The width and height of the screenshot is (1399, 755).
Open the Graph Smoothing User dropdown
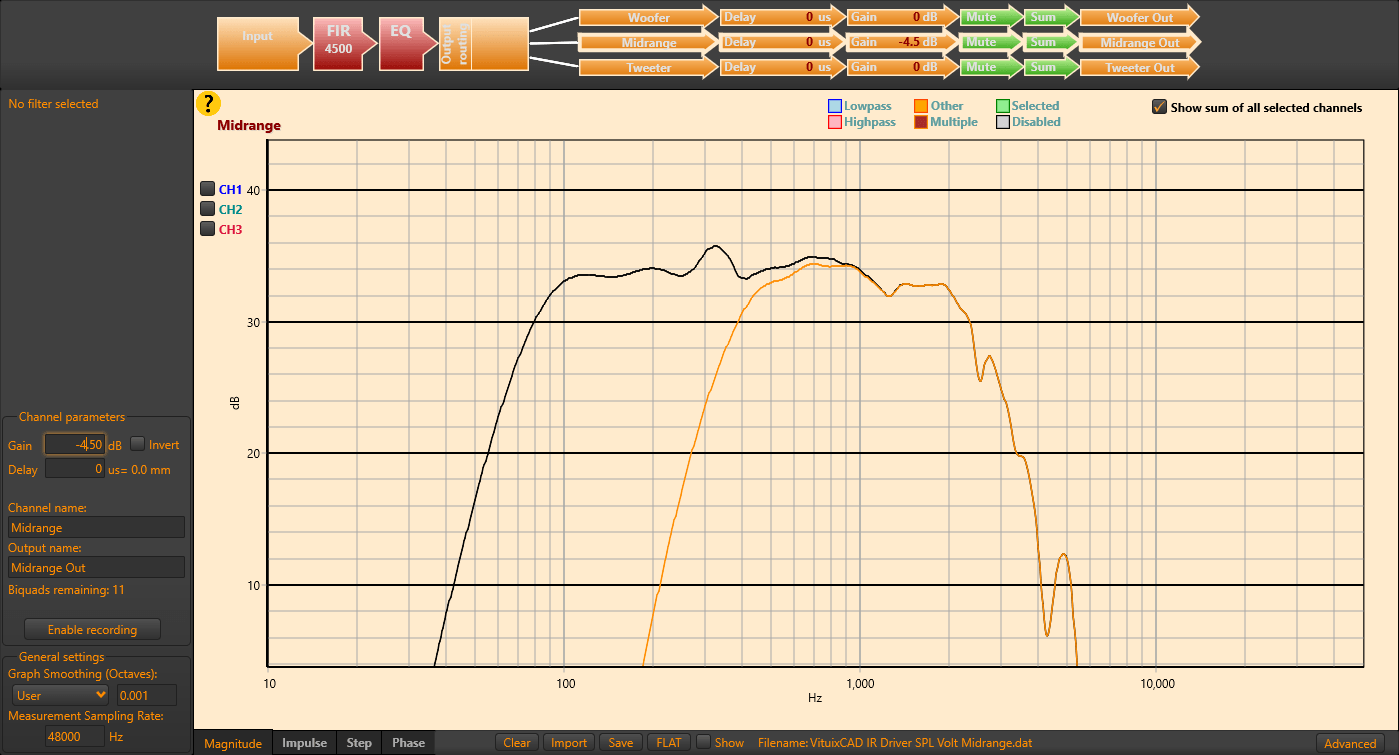[61, 695]
